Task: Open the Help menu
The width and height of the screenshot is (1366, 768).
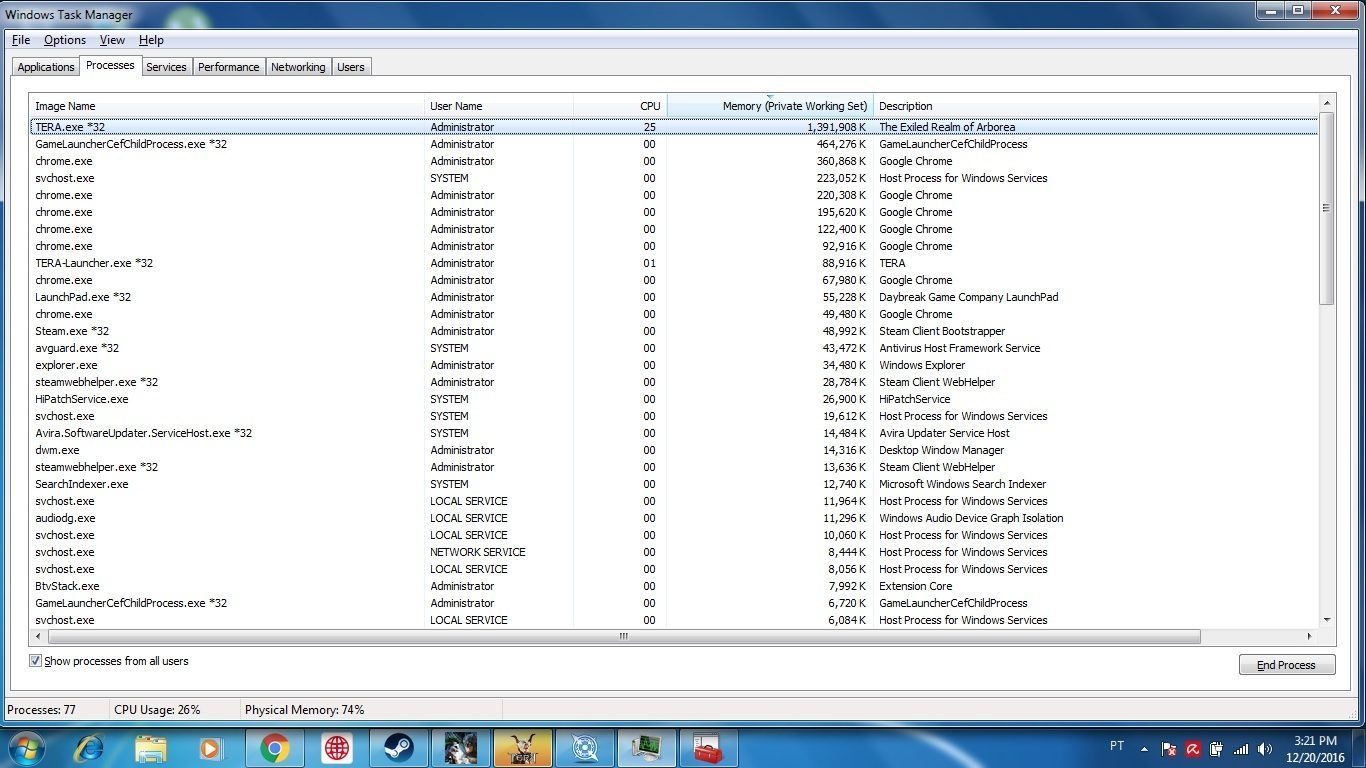Action: click(x=151, y=40)
